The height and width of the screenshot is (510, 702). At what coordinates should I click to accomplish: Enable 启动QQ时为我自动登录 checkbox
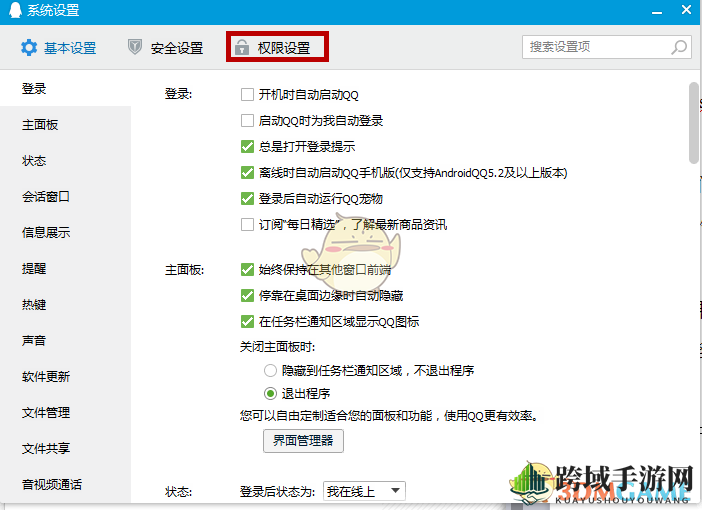pyautogui.click(x=247, y=120)
